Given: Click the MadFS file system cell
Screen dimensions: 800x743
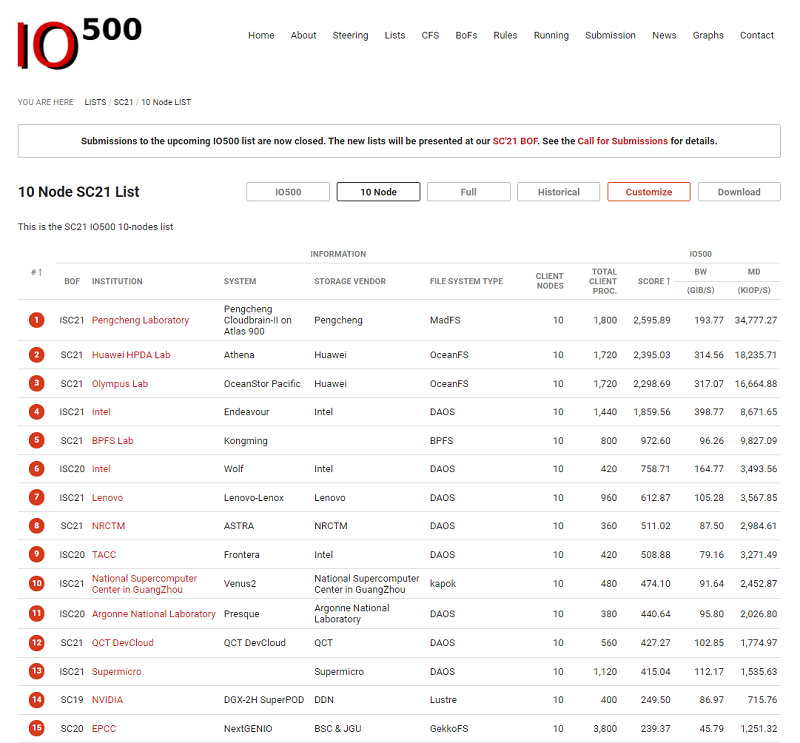Looking at the screenshot, I should (x=445, y=320).
